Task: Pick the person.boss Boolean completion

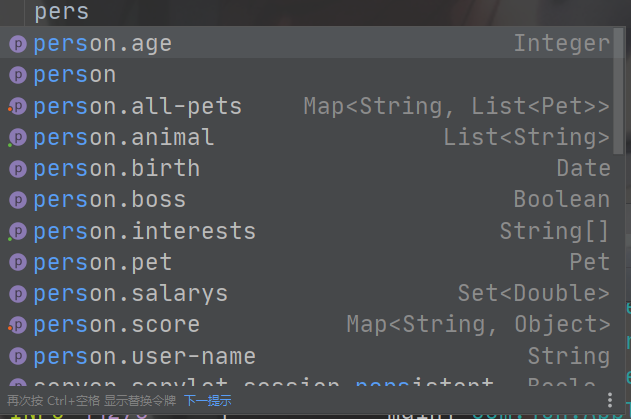Action: (x=300, y=200)
